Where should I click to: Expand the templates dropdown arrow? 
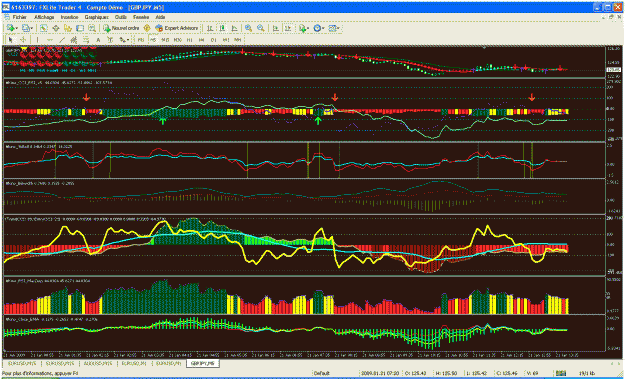point(338,28)
